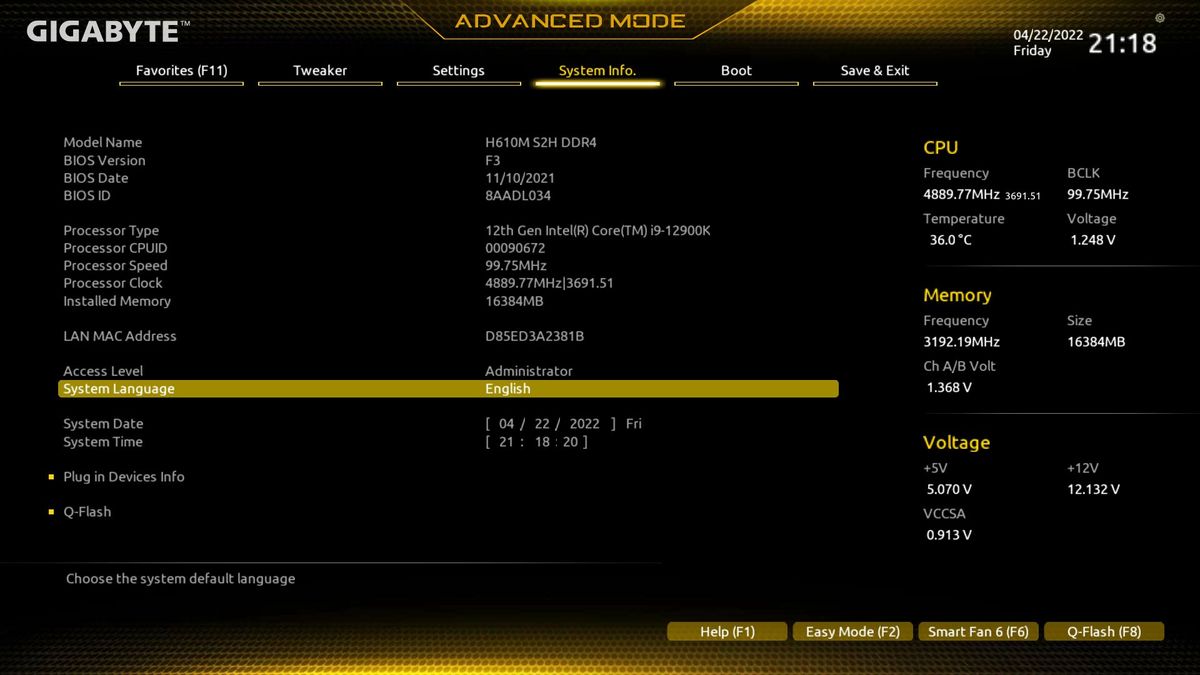Click the CPU voltage 1.248 V
Screen dimensions: 1200x675
[x=1093, y=240]
